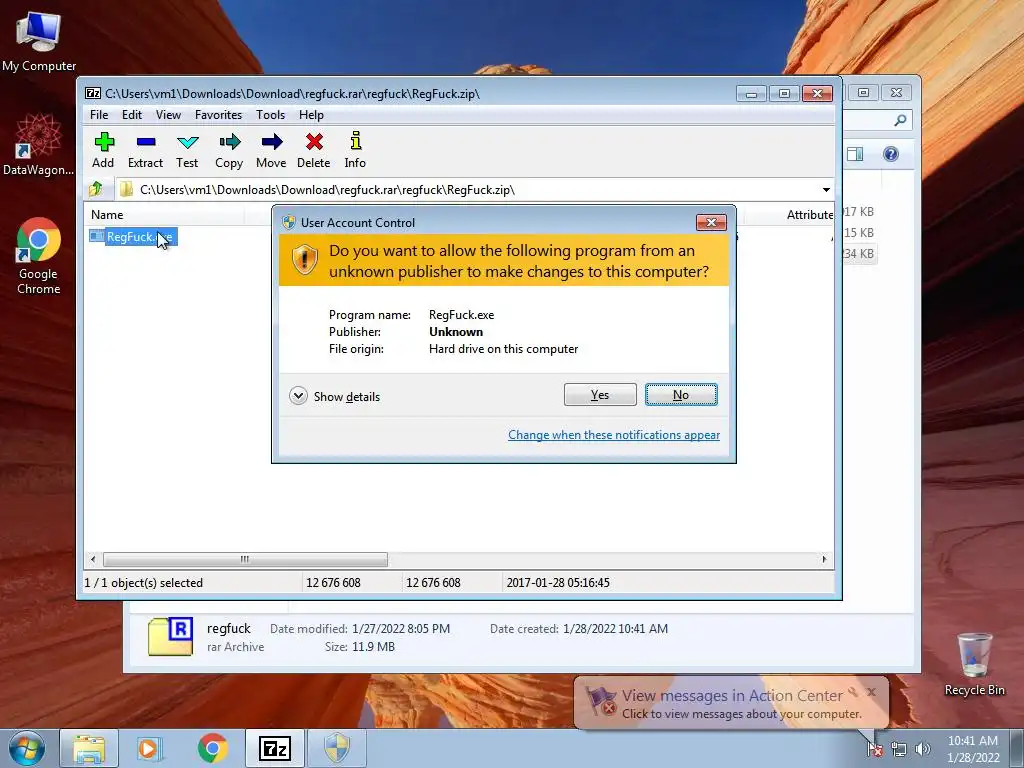Click status bar date 2017-01-28 05:16:45
This screenshot has width=1024, height=768.
point(558,583)
